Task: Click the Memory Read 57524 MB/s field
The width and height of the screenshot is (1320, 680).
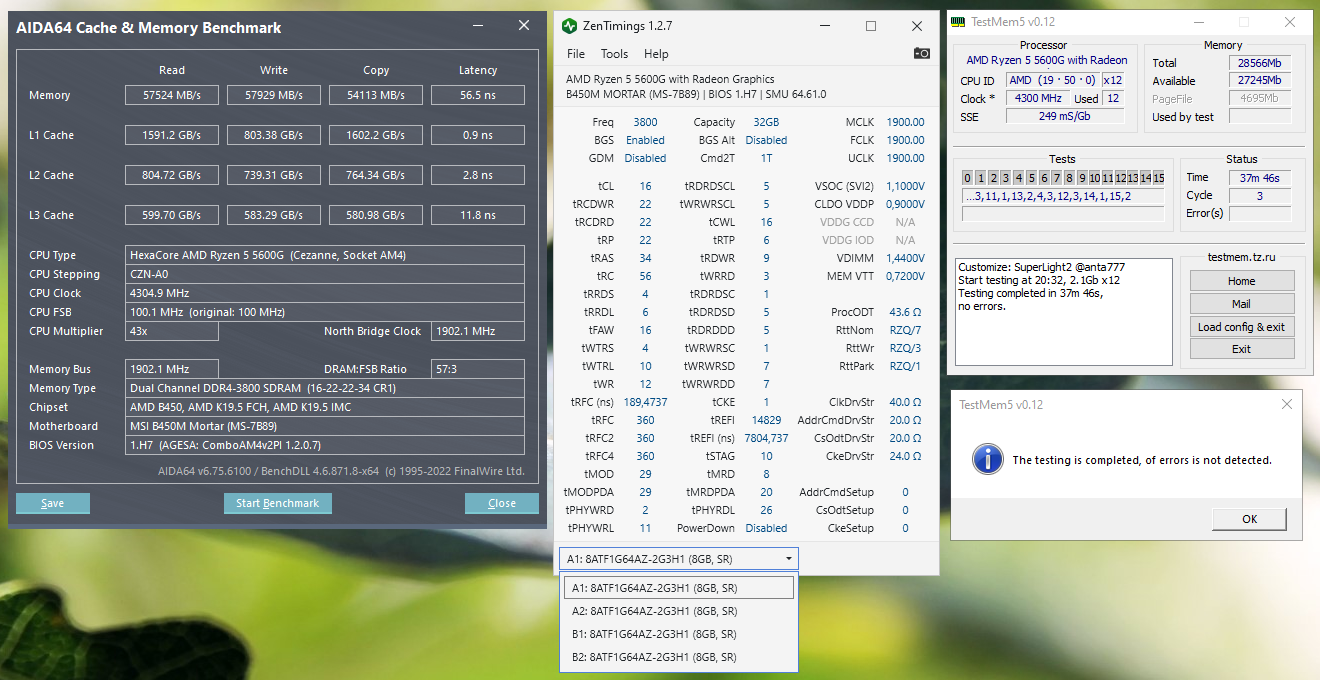Action: 172,95
